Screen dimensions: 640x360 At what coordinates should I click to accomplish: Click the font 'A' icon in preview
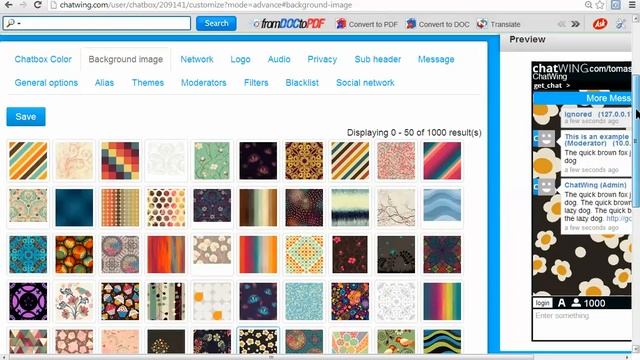[562, 303]
